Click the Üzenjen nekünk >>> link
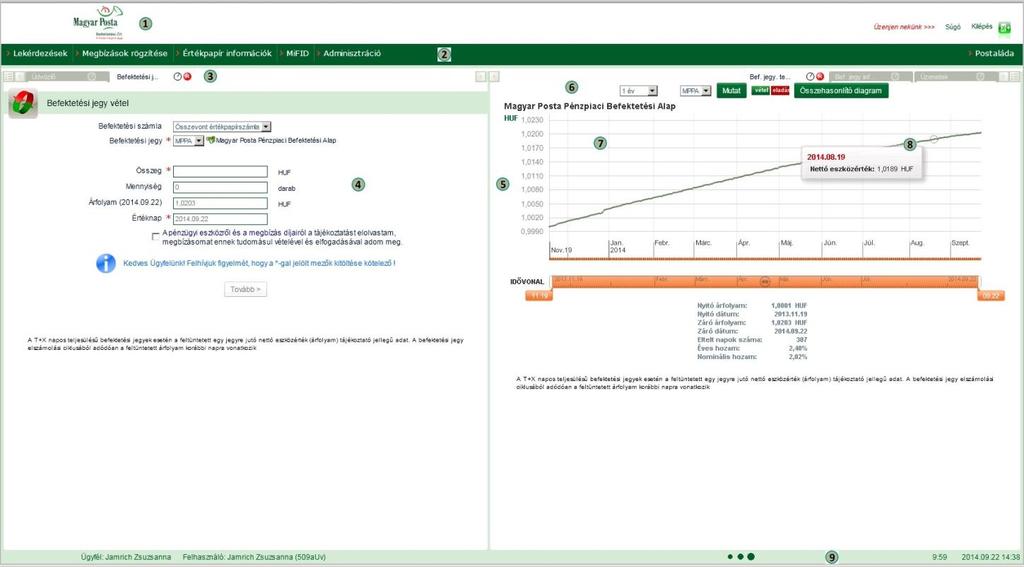 904,27
